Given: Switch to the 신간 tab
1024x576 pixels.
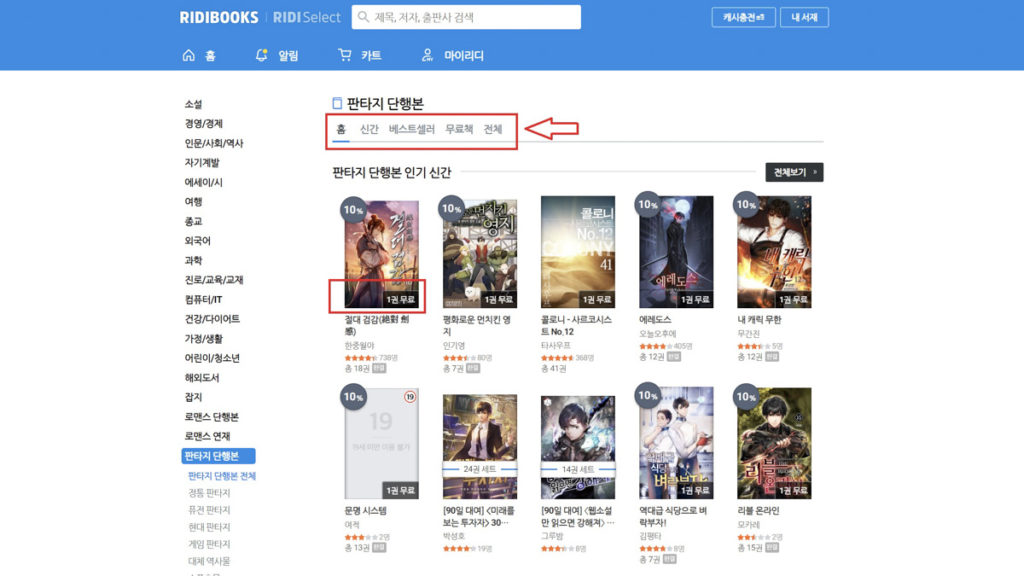Looking at the screenshot, I should (x=369, y=129).
